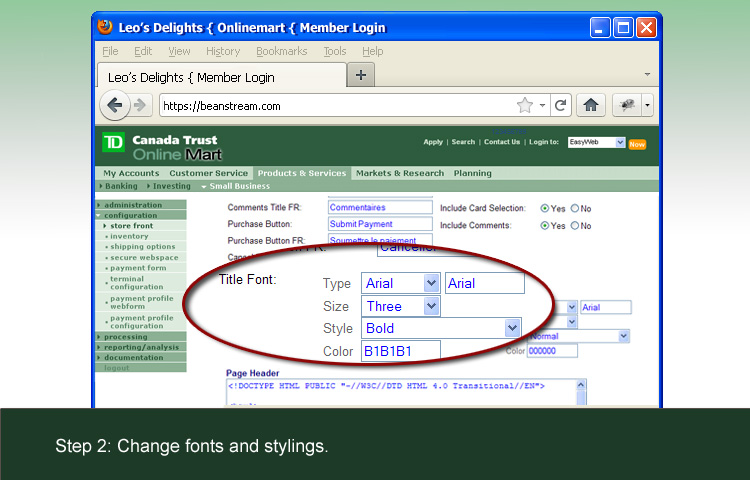The image size is (750, 480).
Task: Open the File menu
Action: 110,51
